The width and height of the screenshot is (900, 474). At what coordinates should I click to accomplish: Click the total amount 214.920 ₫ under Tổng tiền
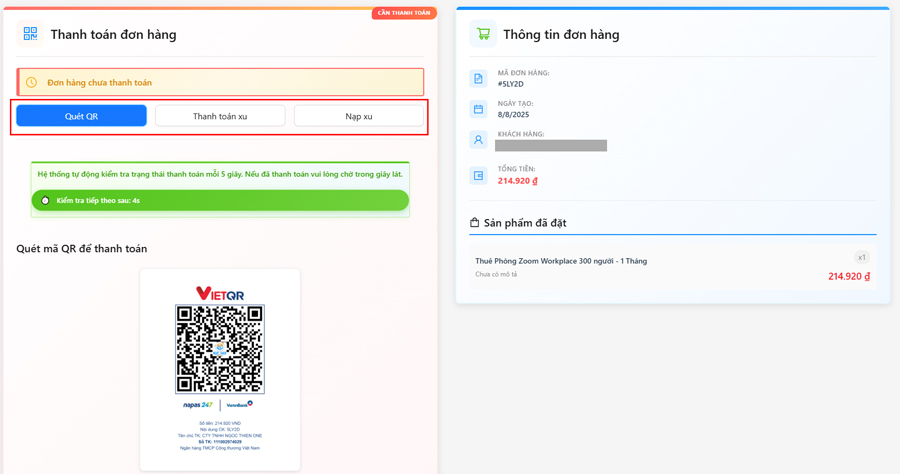pos(518,181)
